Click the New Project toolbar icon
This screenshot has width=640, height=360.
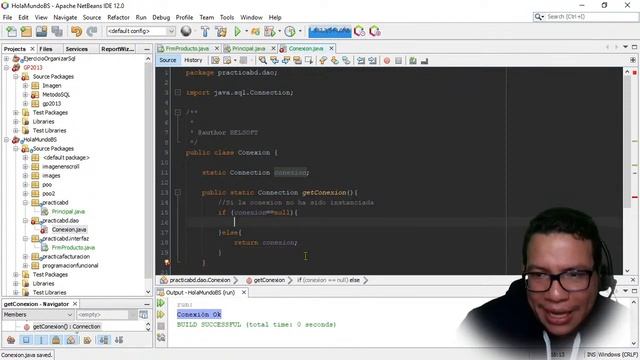(x=26, y=31)
